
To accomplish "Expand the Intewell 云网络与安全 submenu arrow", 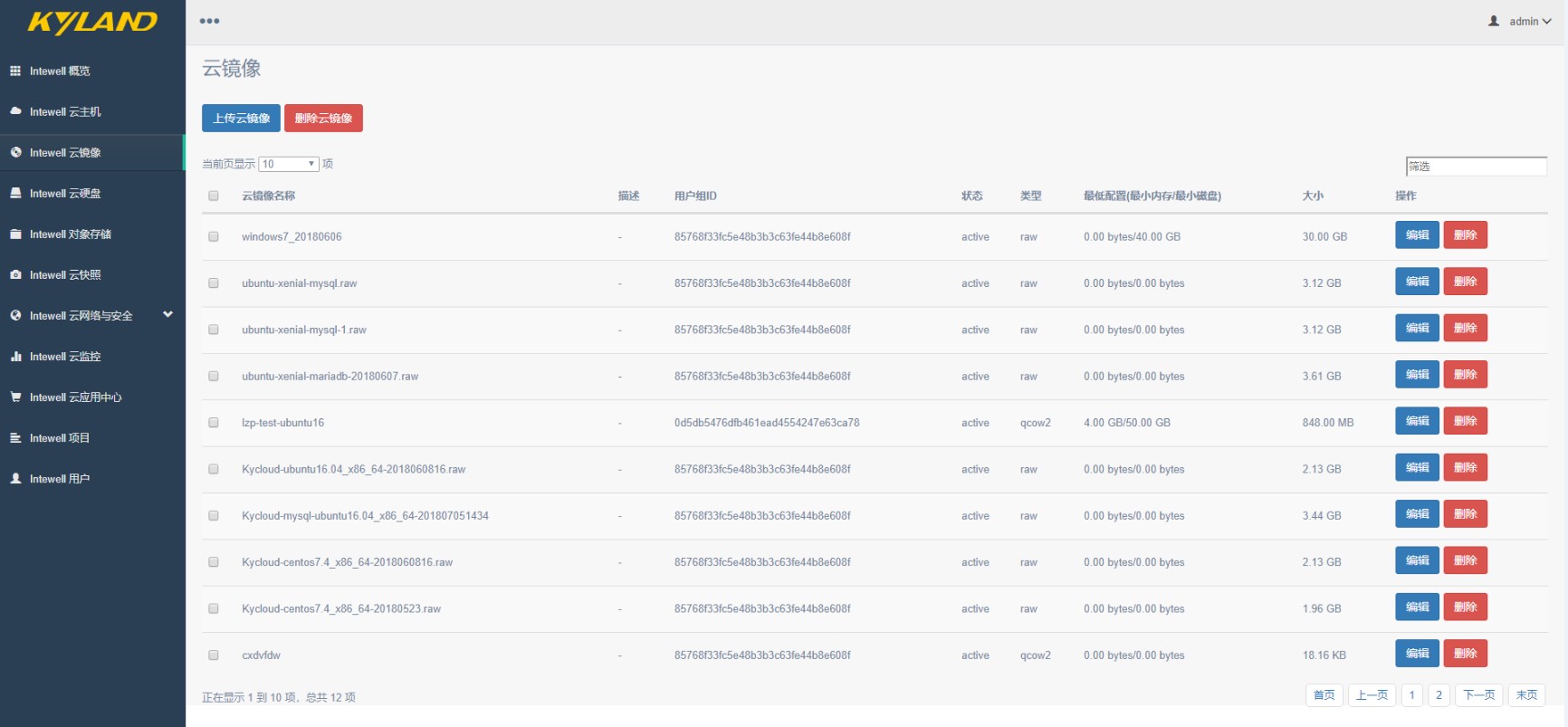I will click(167, 314).
